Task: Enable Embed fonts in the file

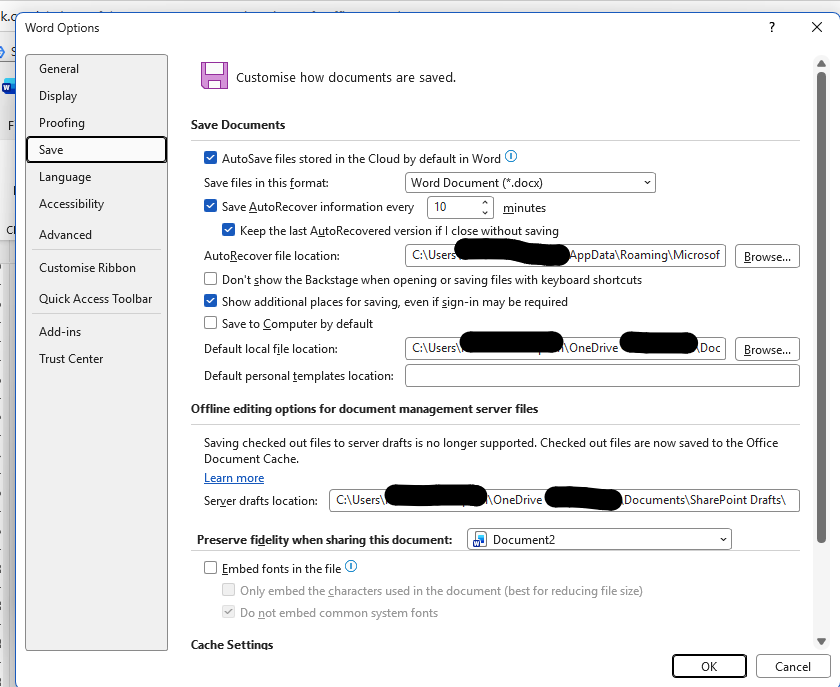Action: pos(211,568)
